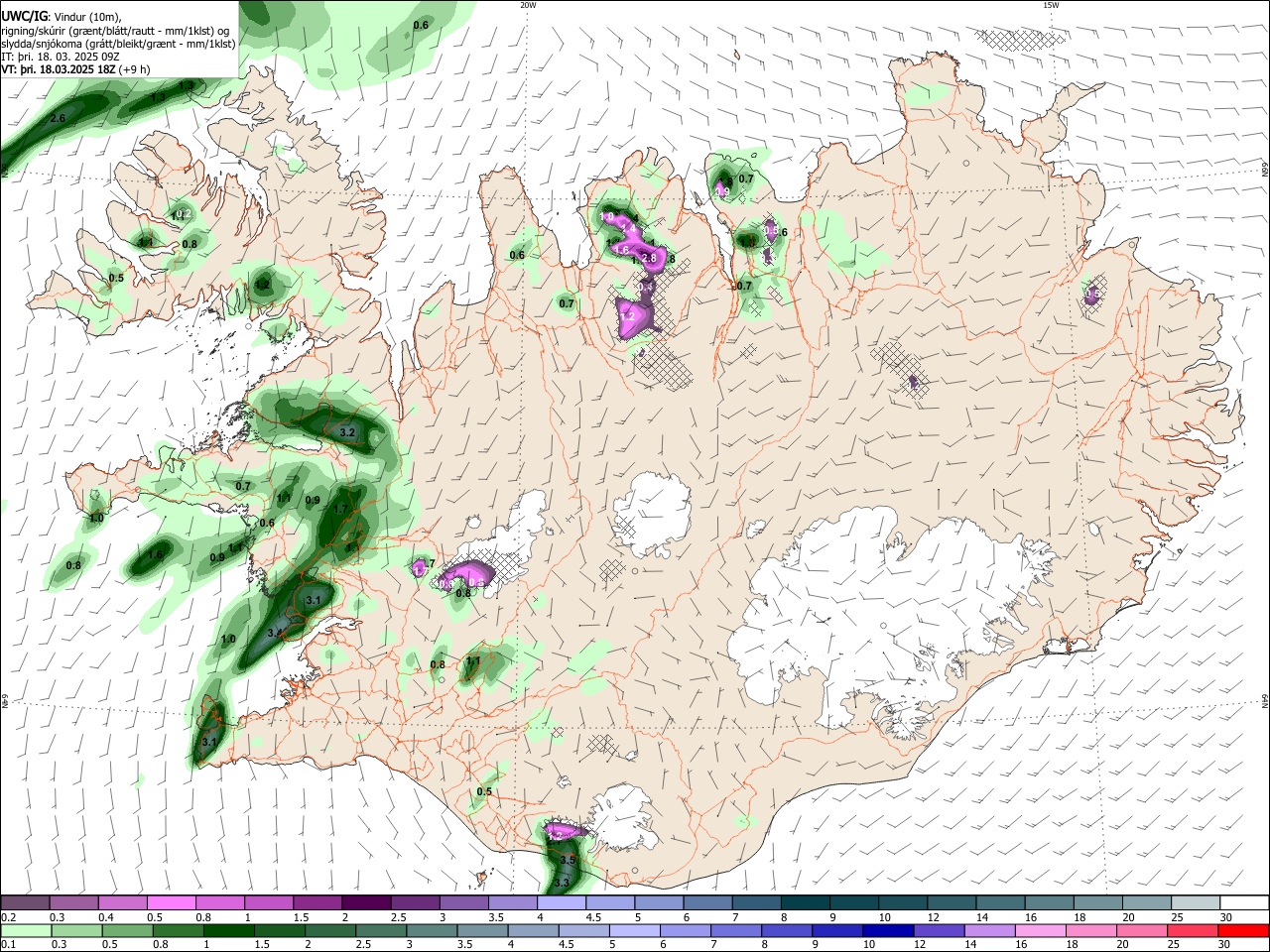
Task: Click the darkest purple 2 snow legend swatch
Action: tap(365, 902)
